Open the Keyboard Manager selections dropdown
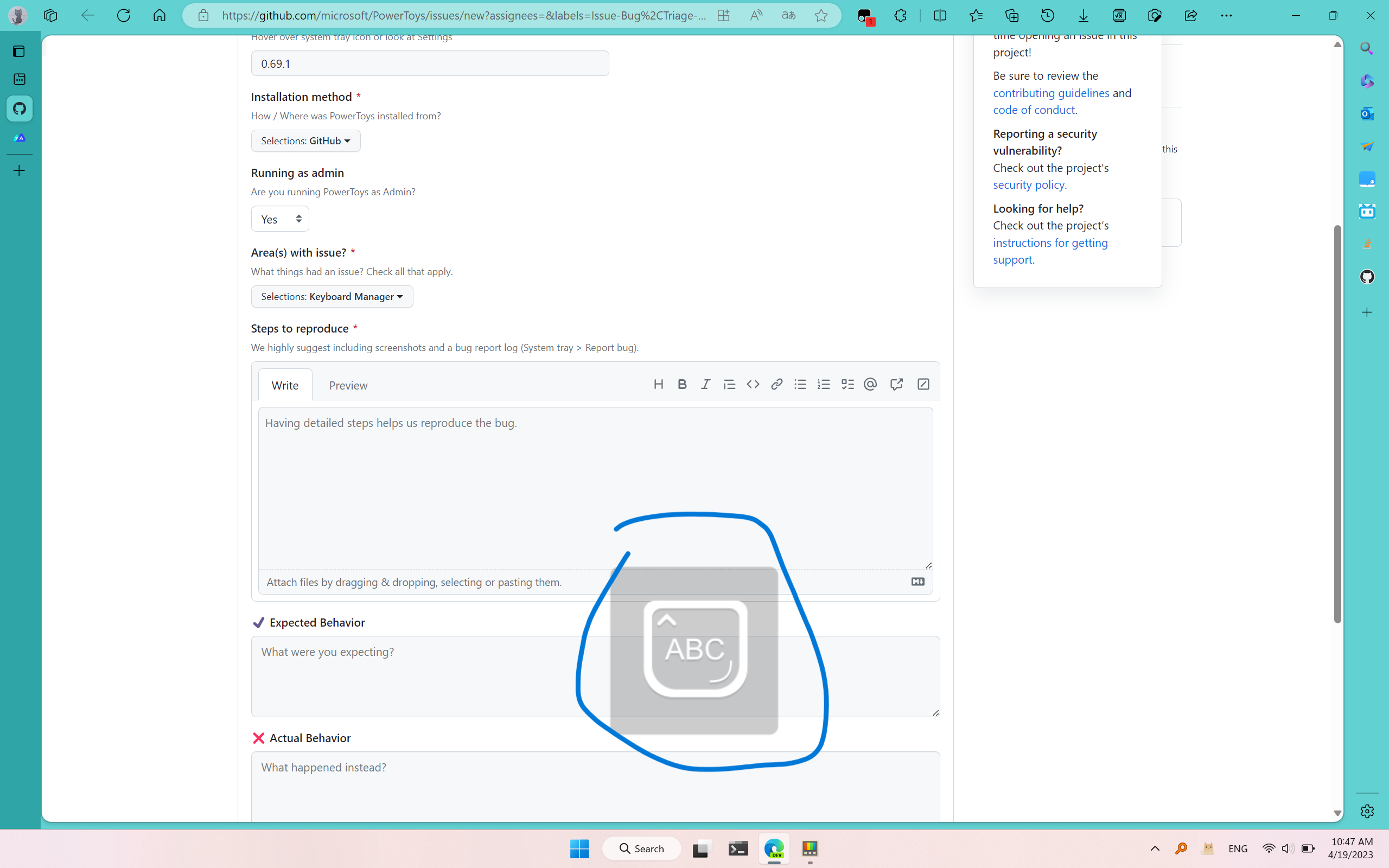The height and width of the screenshot is (868, 1389). [x=331, y=296]
